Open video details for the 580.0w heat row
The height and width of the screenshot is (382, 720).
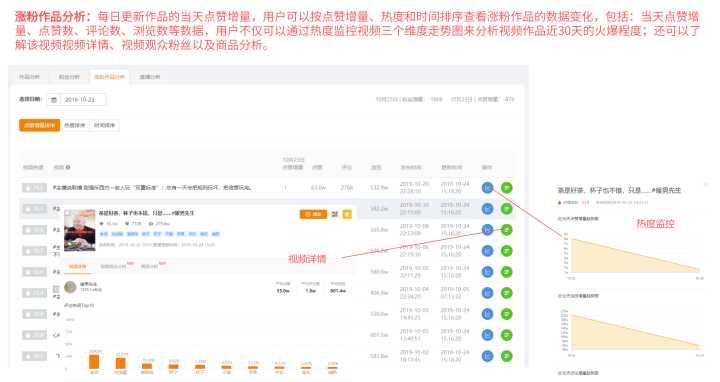tap(506, 272)
